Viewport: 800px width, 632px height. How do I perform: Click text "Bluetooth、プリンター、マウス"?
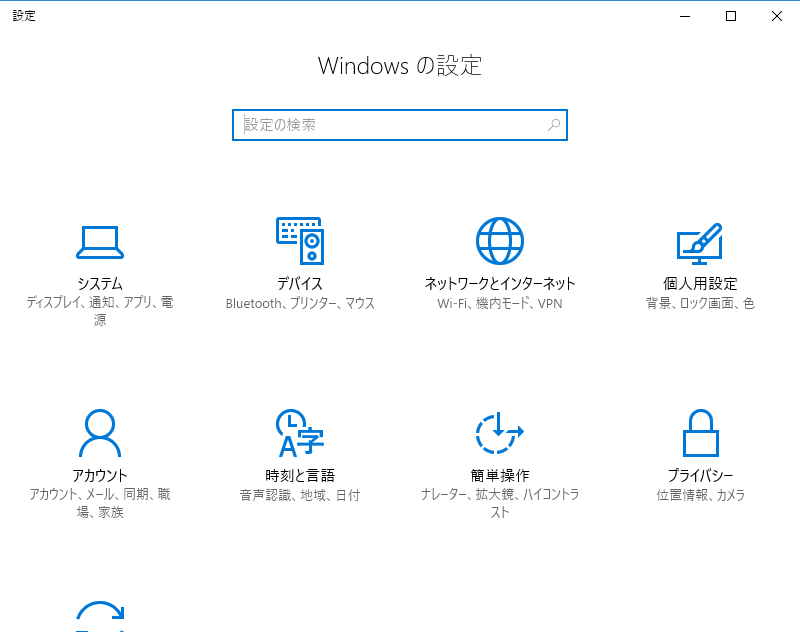pos(300,304)
